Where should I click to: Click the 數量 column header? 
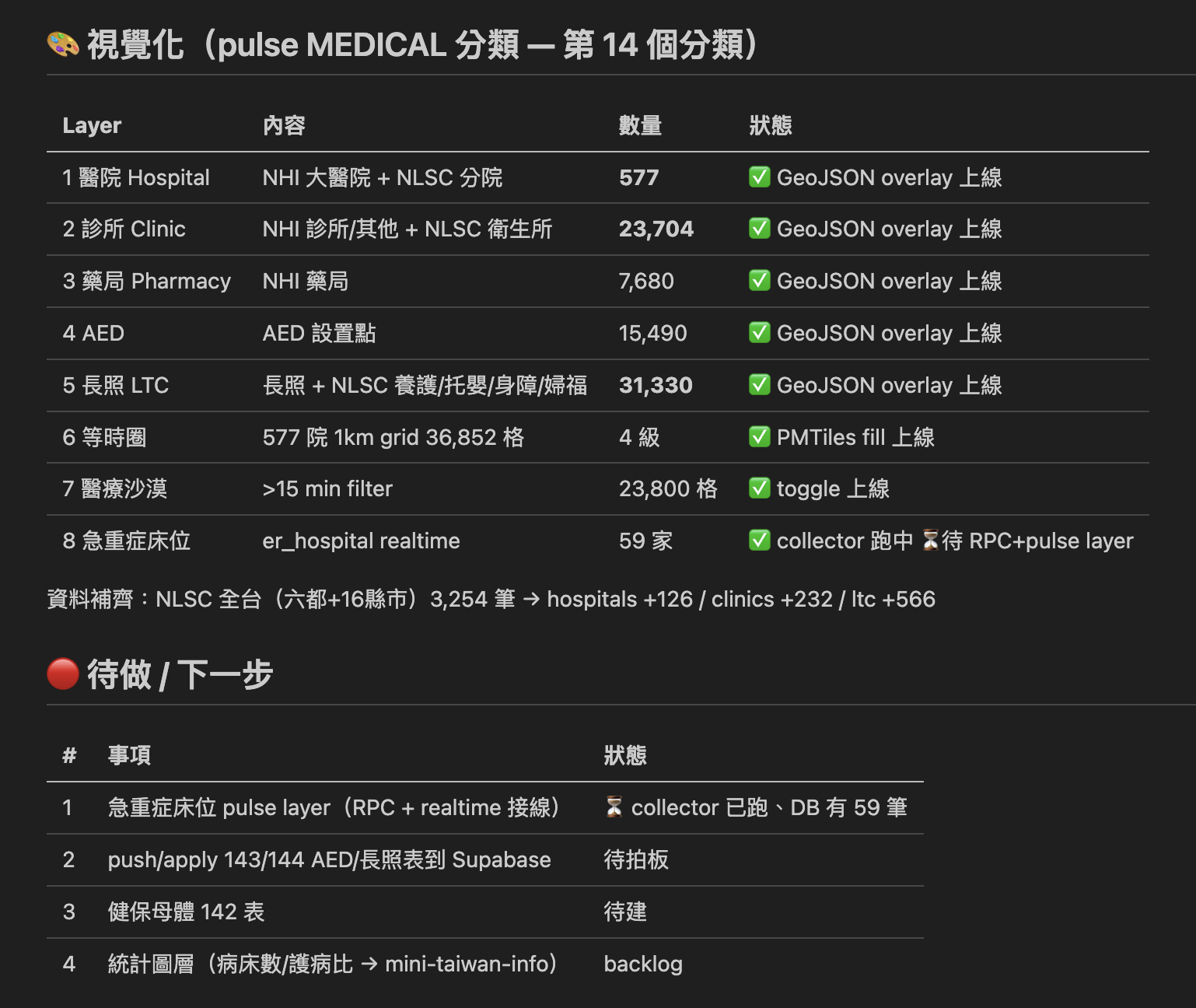point(640,125)
